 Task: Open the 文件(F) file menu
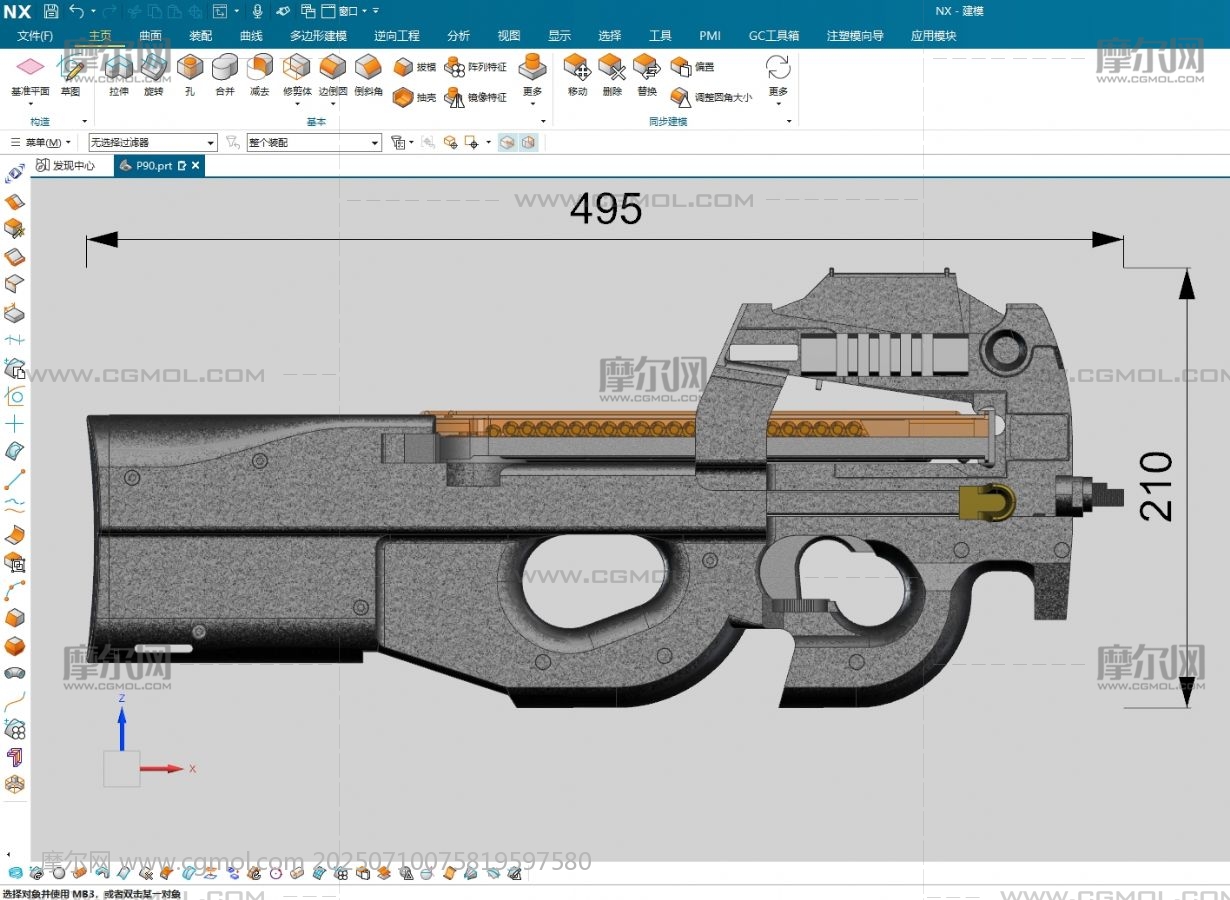tap(35, 36)
